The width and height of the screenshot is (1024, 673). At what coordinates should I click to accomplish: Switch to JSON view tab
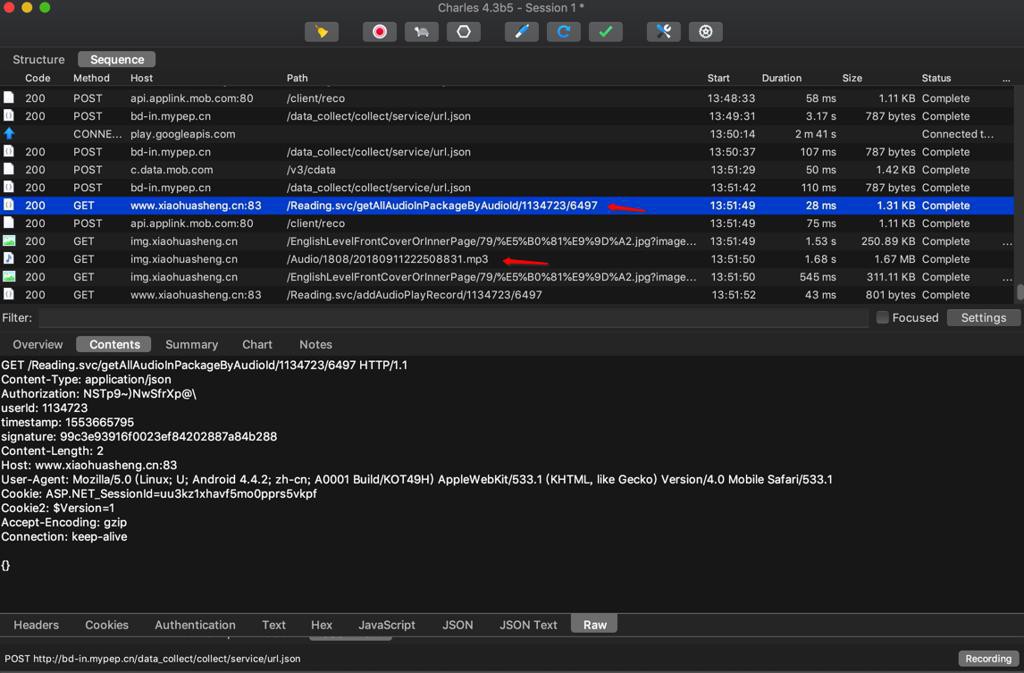click(x=457, y=625)
